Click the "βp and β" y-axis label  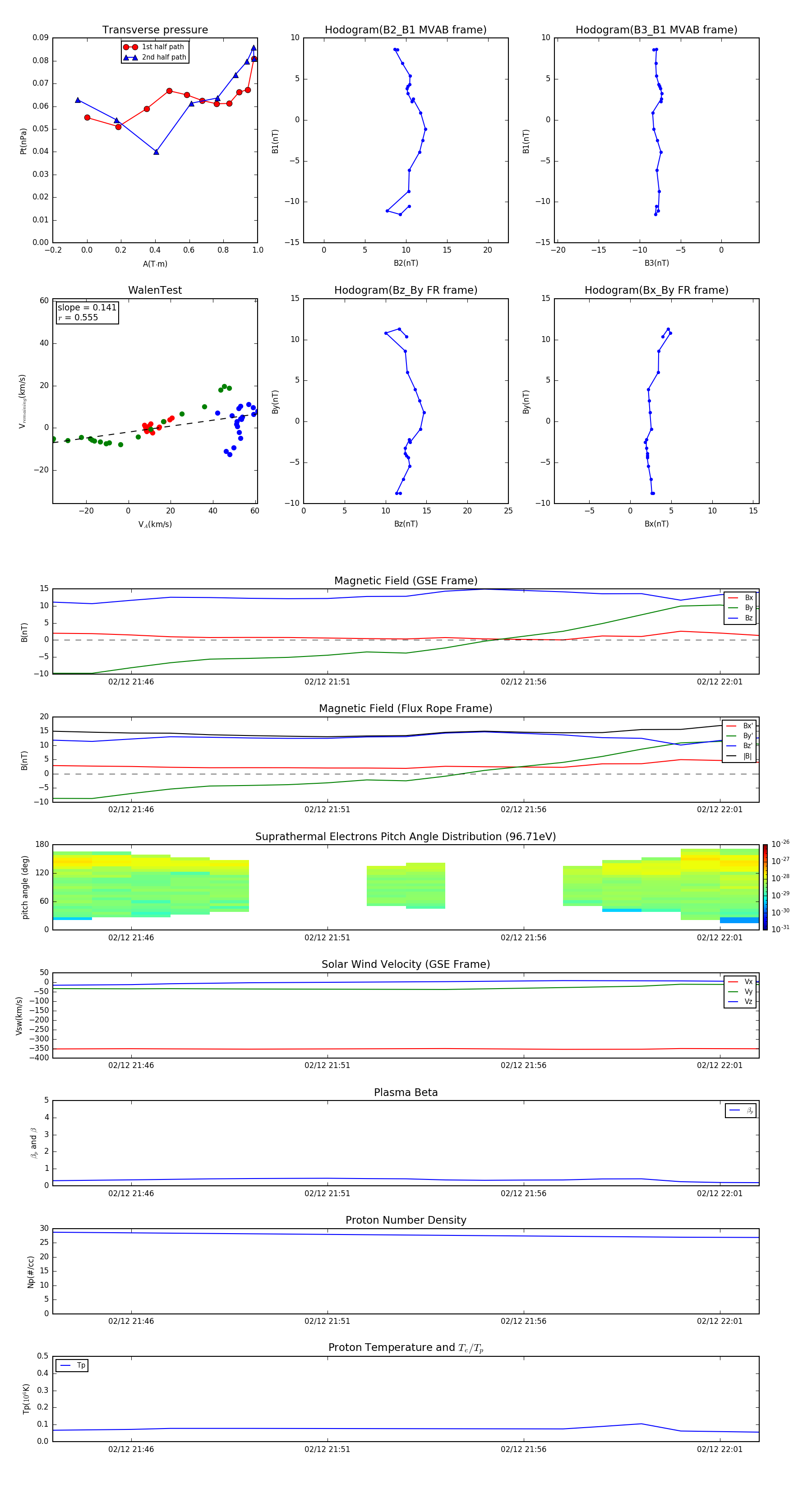(x=33, y=1143)
